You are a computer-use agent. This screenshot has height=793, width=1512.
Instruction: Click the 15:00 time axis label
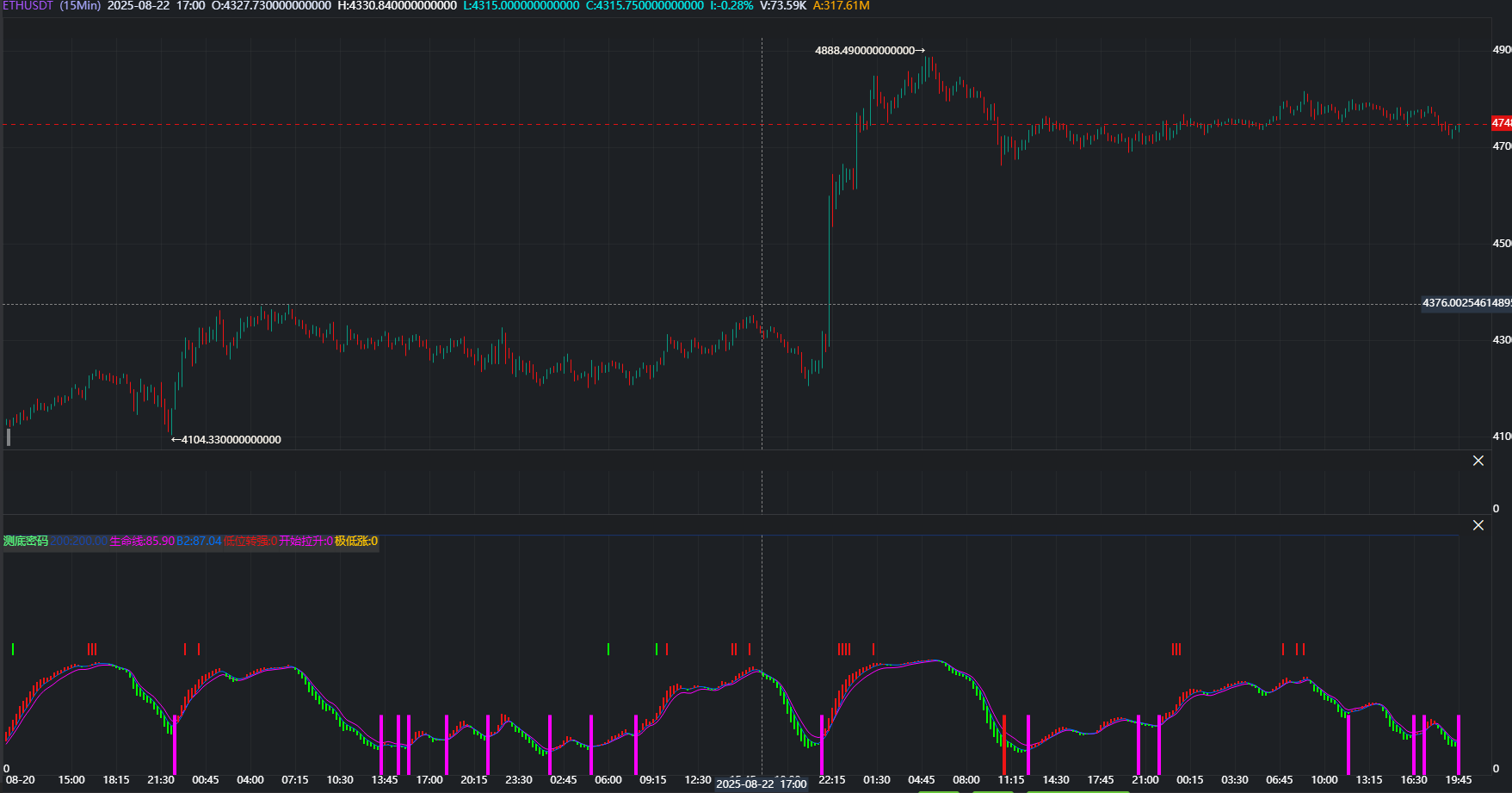(x=71, y=780)
